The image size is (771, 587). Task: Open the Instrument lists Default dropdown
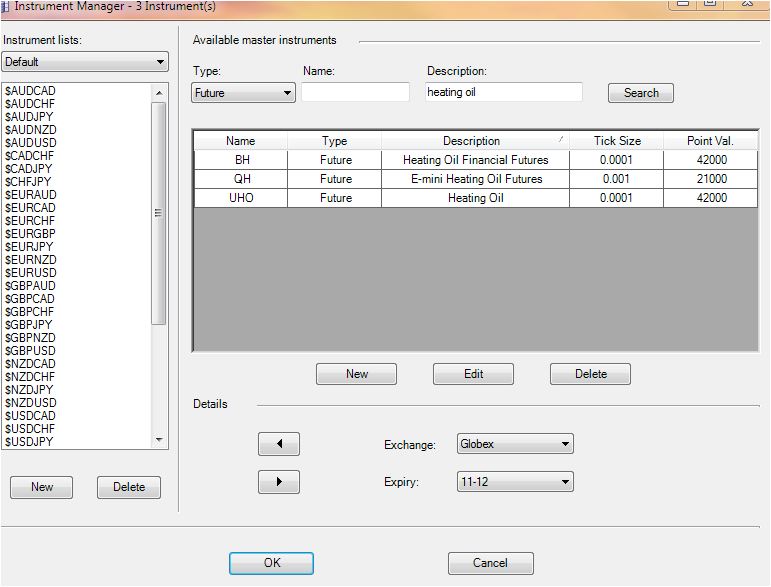[x=85, y=62]
